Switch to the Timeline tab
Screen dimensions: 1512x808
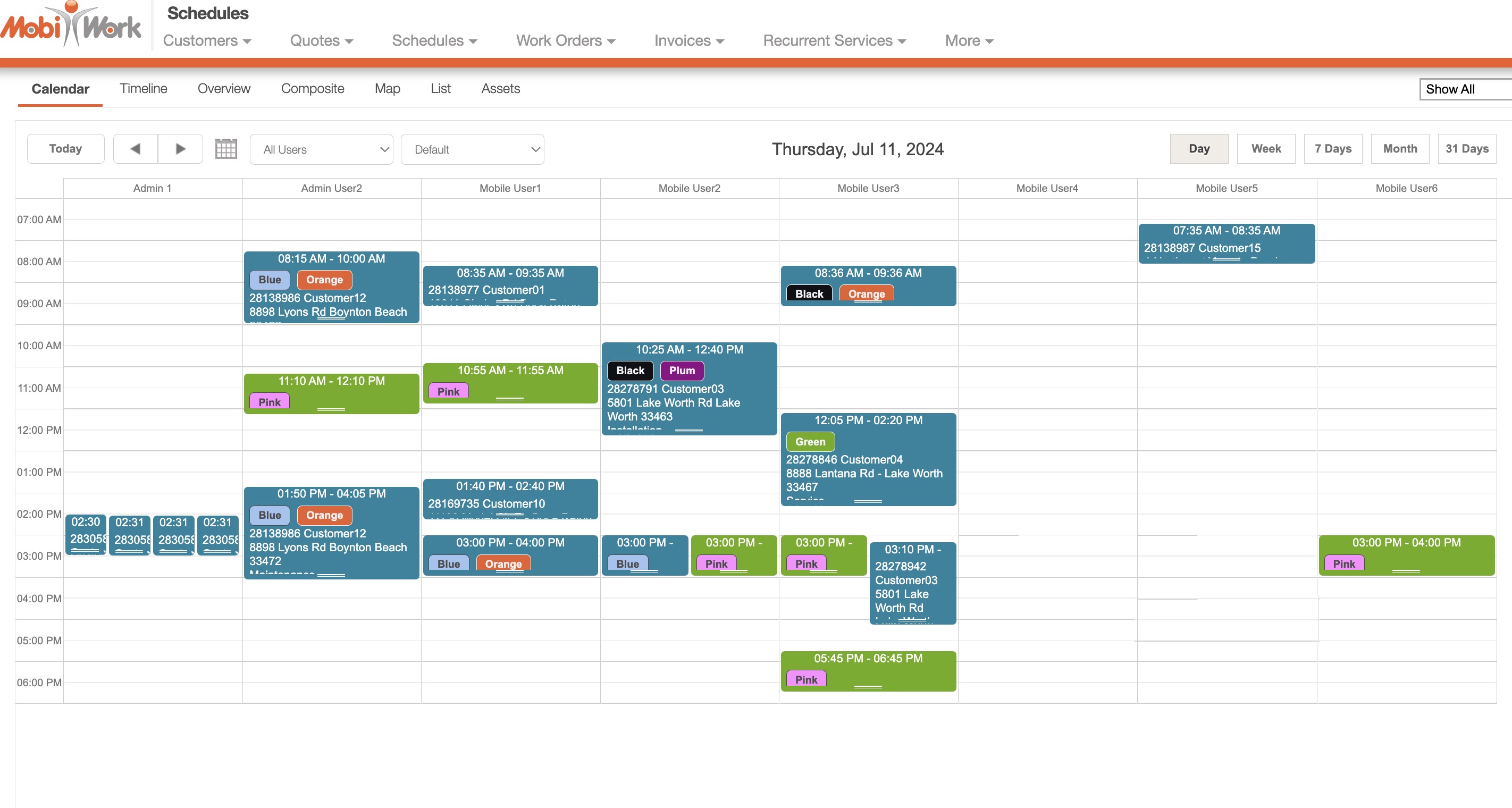(143, 89)
